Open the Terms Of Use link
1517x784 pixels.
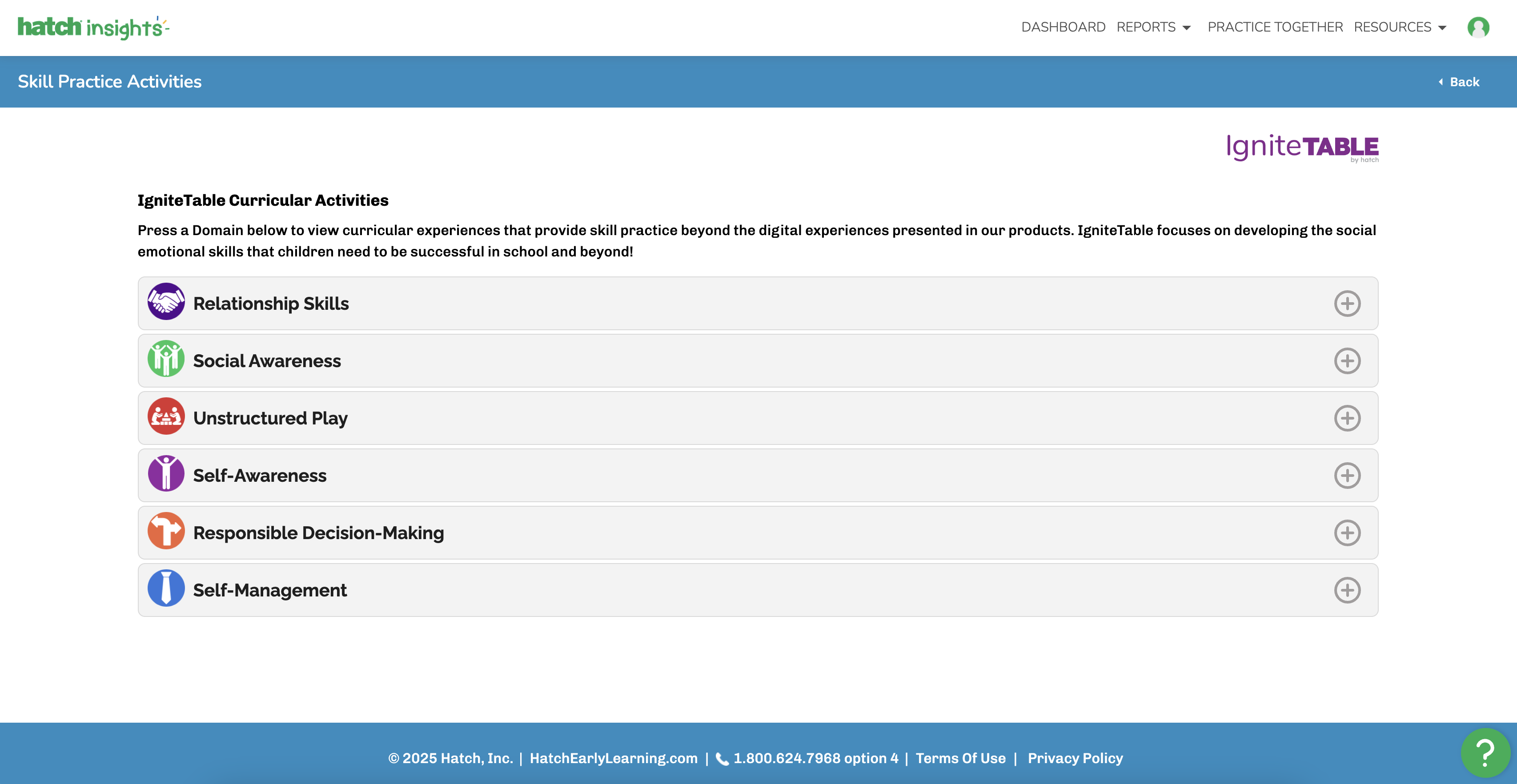click(960, 758)
